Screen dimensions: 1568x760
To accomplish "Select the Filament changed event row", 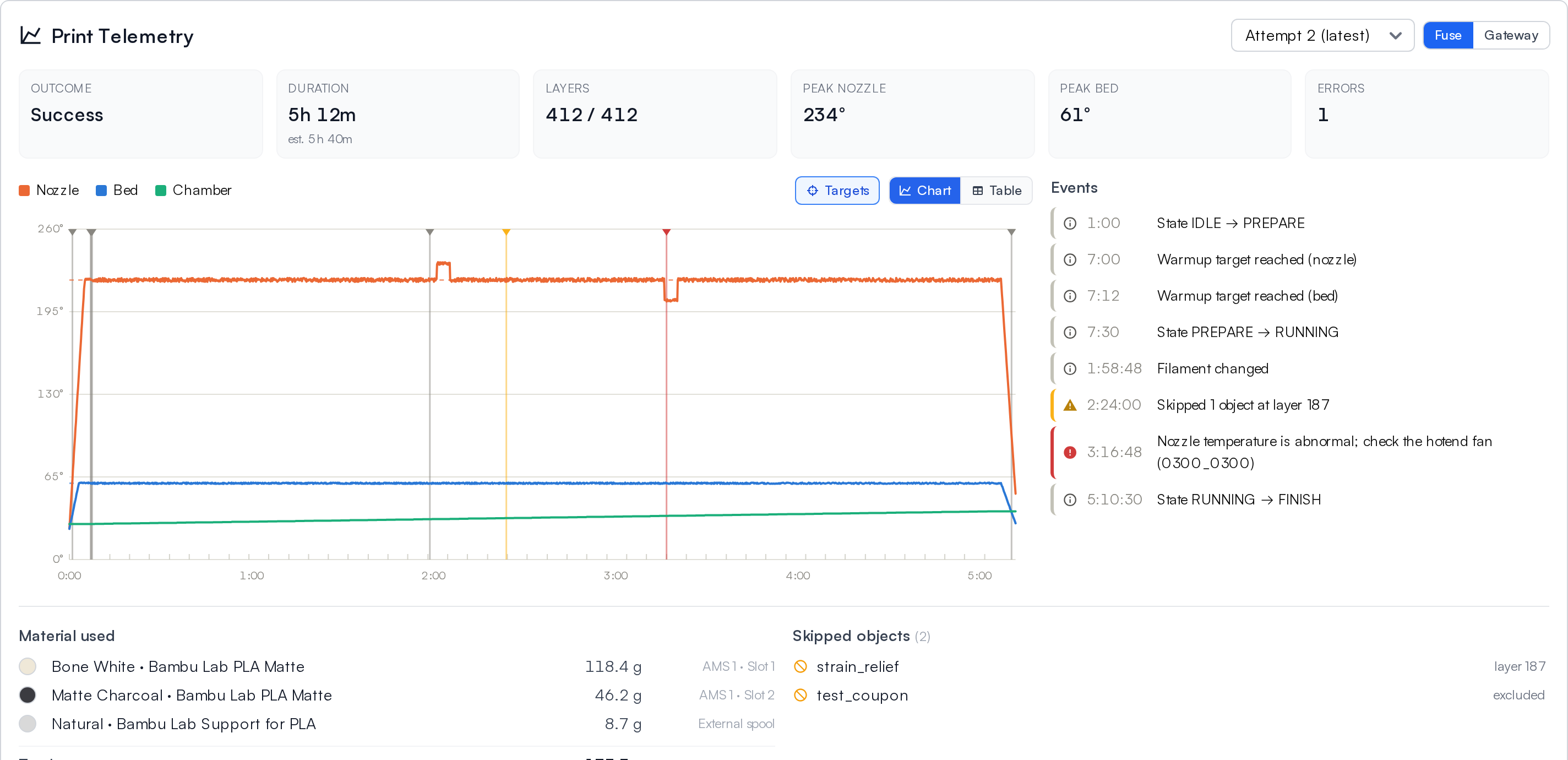I will point(1299,368).
